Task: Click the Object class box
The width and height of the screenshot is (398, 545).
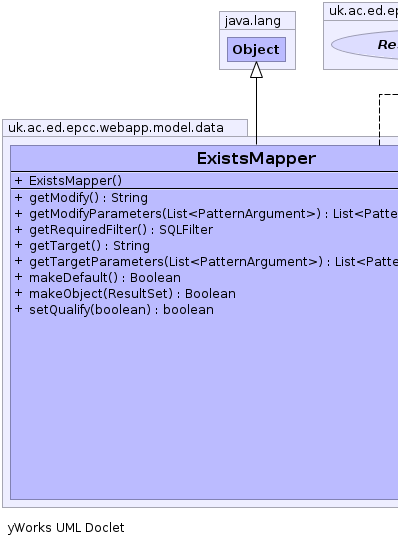Action: tap(256, 50)
